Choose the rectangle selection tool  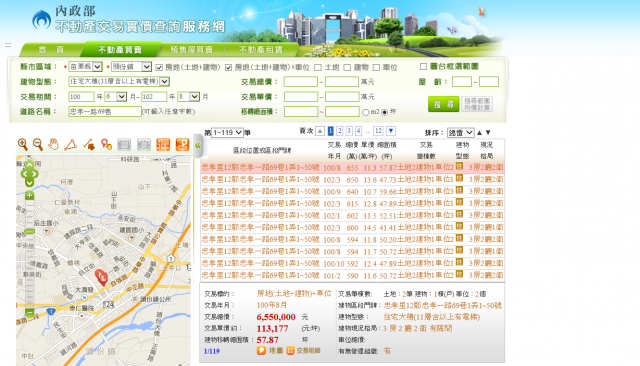[x=124, y=144]
